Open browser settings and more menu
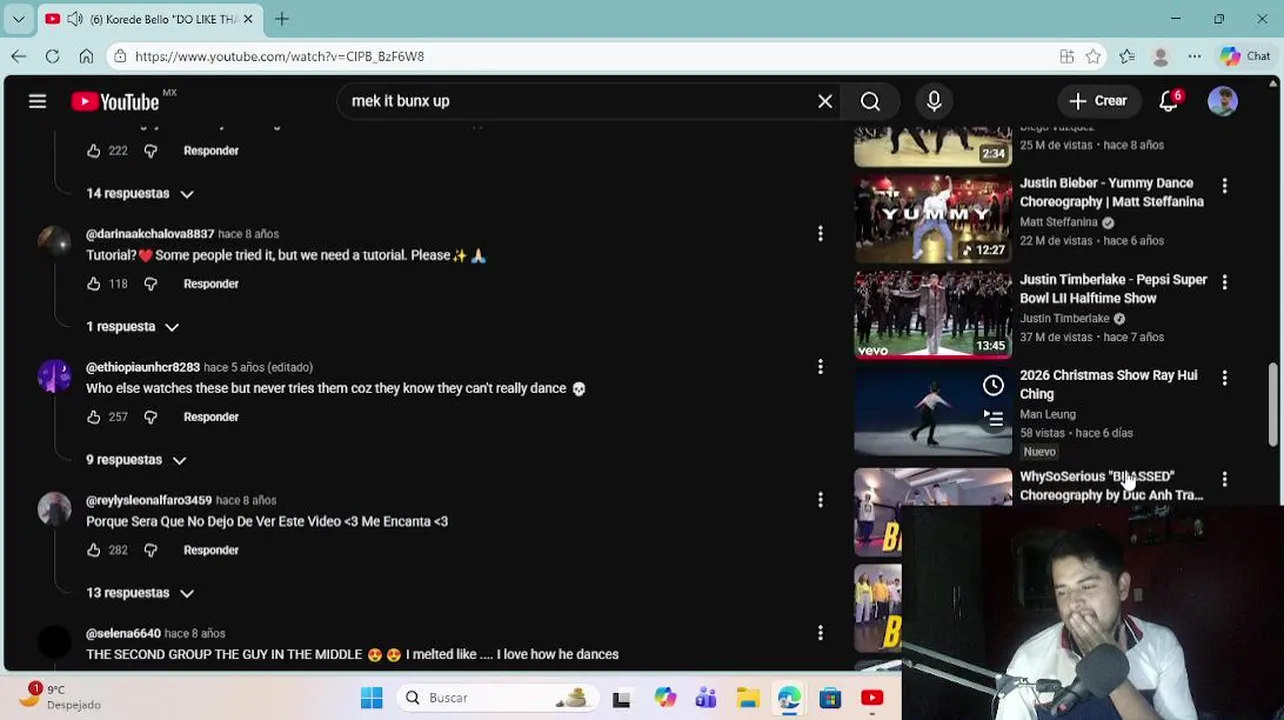Image resolution: width=1284 pixels, height=720 pixels. click(1194, 56)
